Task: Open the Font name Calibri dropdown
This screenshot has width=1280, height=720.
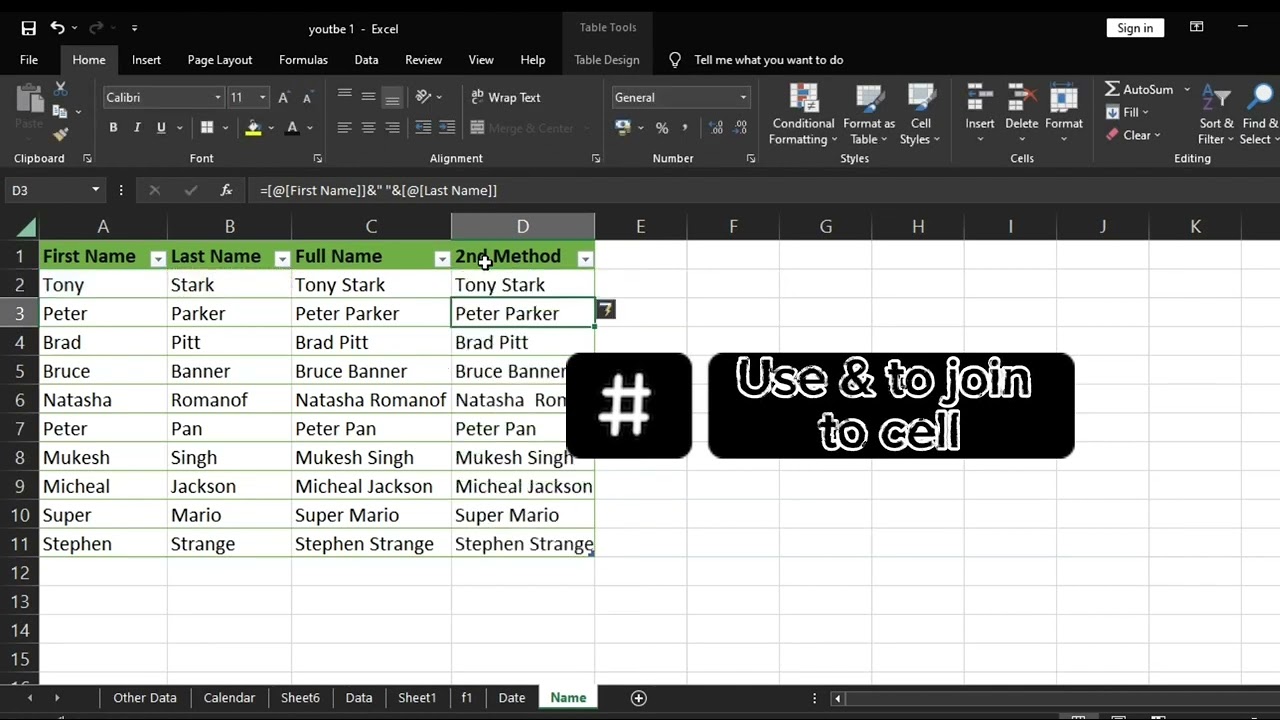Action: pos(218,97)
